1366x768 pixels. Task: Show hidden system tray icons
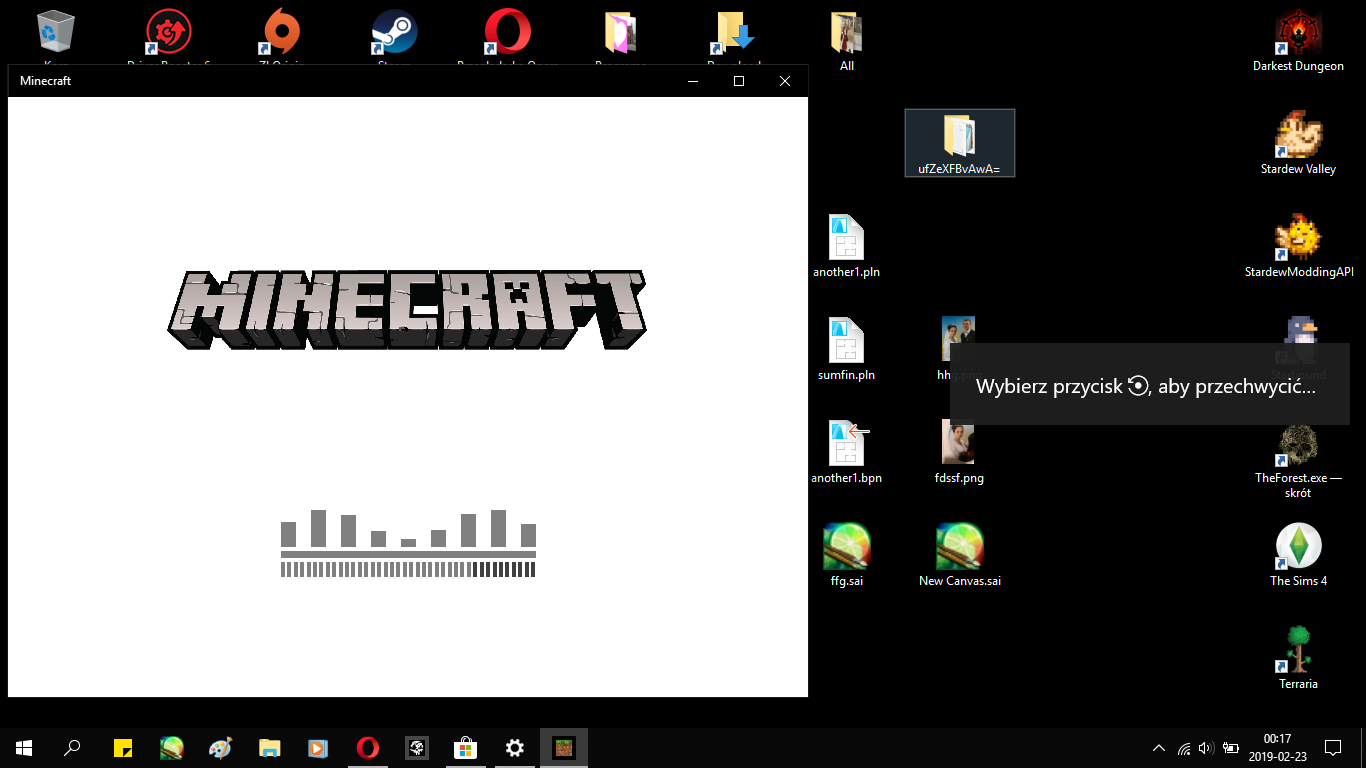click(x=1159, y=748)
